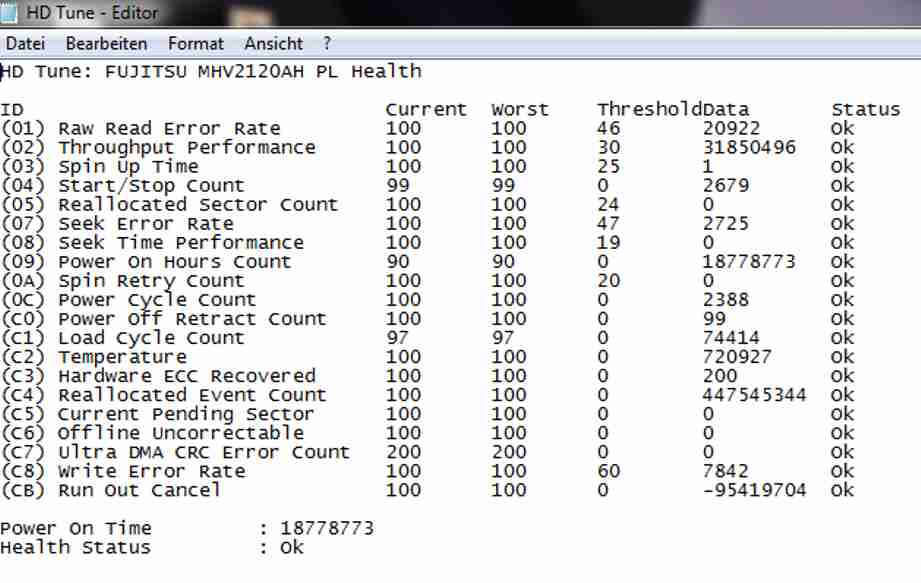This screenshot has height=583, width=921.
Task: Click the 'Power Off Retract Count' text
Action: click(192, 319)
